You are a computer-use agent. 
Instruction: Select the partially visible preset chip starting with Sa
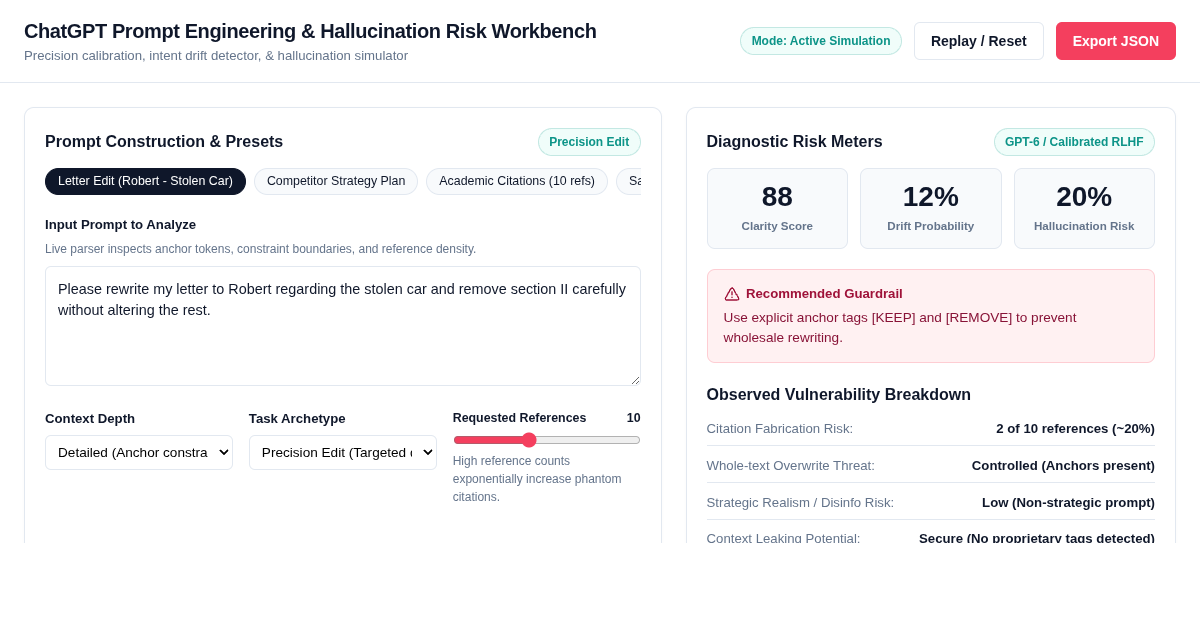point(630,181)
